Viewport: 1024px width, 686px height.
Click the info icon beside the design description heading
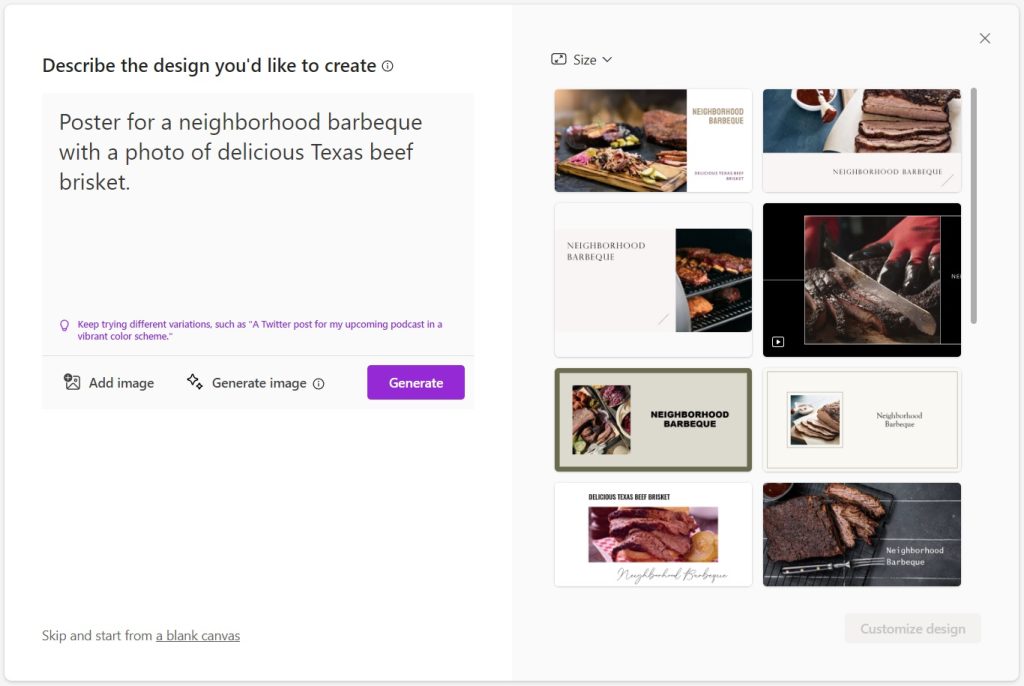[388, 66]
